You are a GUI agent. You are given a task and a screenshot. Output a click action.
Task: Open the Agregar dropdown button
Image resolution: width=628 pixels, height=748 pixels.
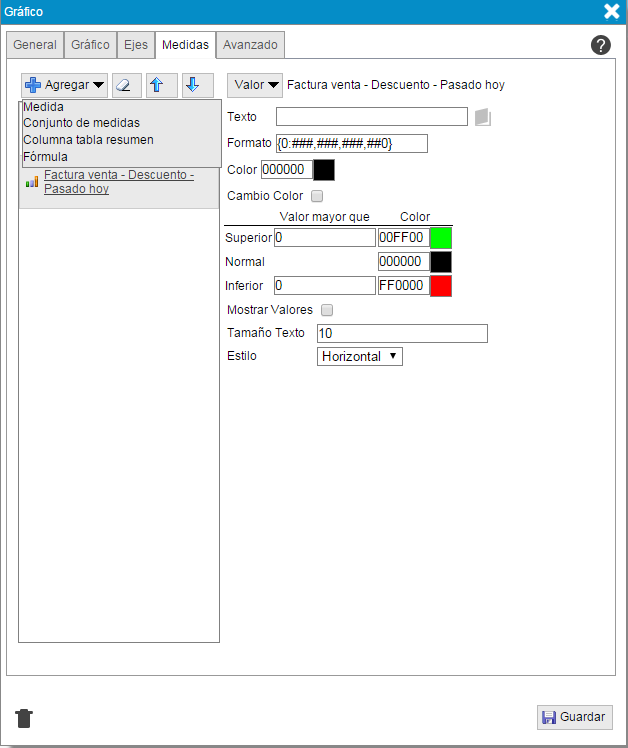click(x=64, y=85)
